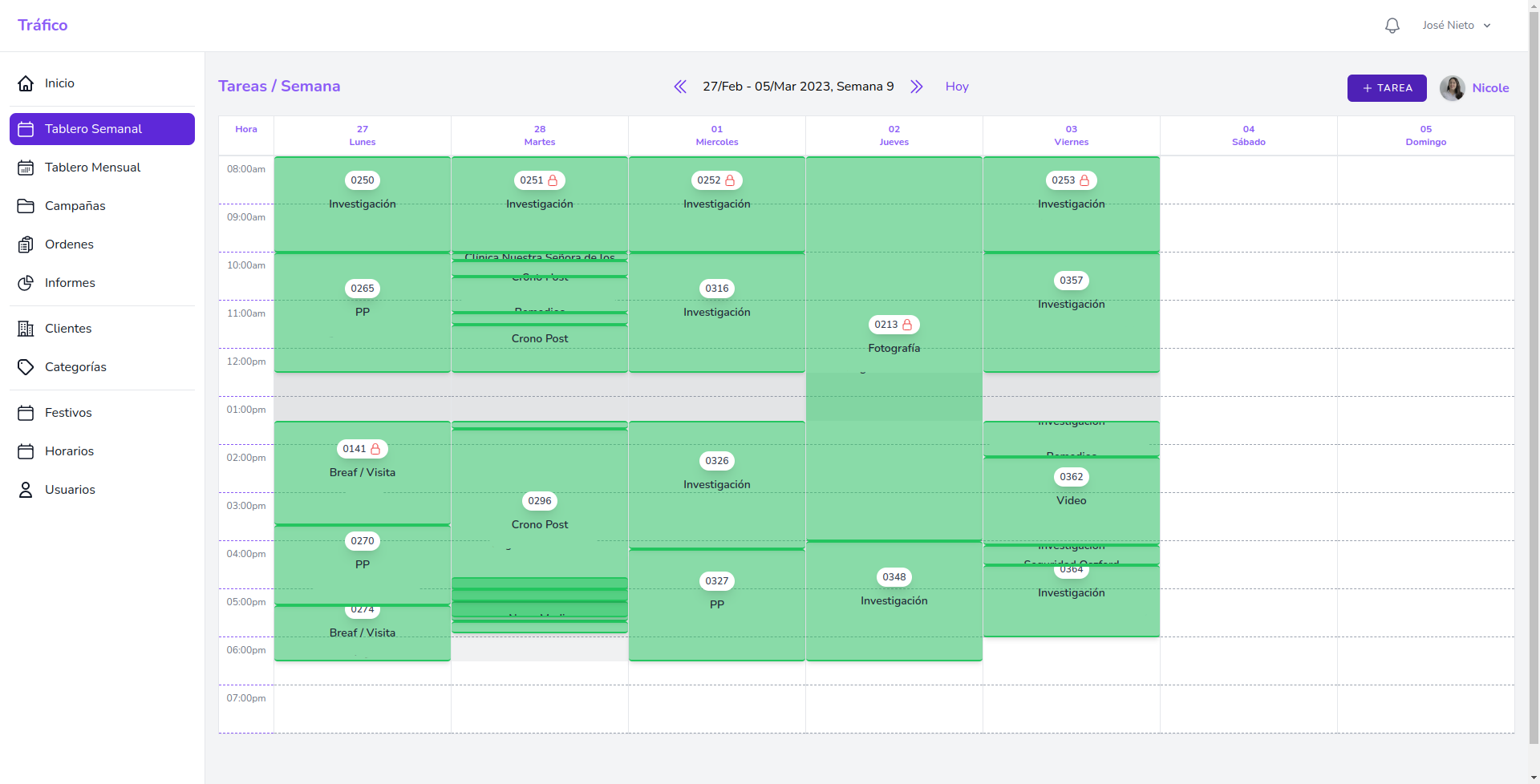Image resolution: width=1540 pixels, height=784 pixels.
Task: Open task 0362 Video on Viernes
Action: [1071, 489]
